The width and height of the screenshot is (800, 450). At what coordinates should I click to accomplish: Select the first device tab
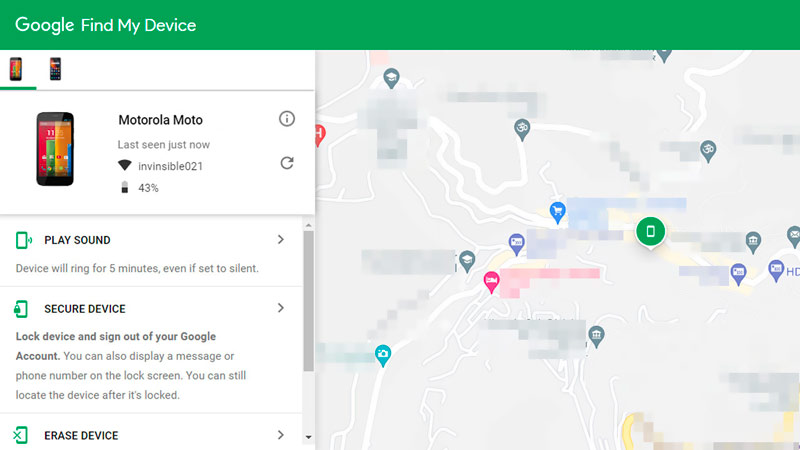tap(16, 69)
